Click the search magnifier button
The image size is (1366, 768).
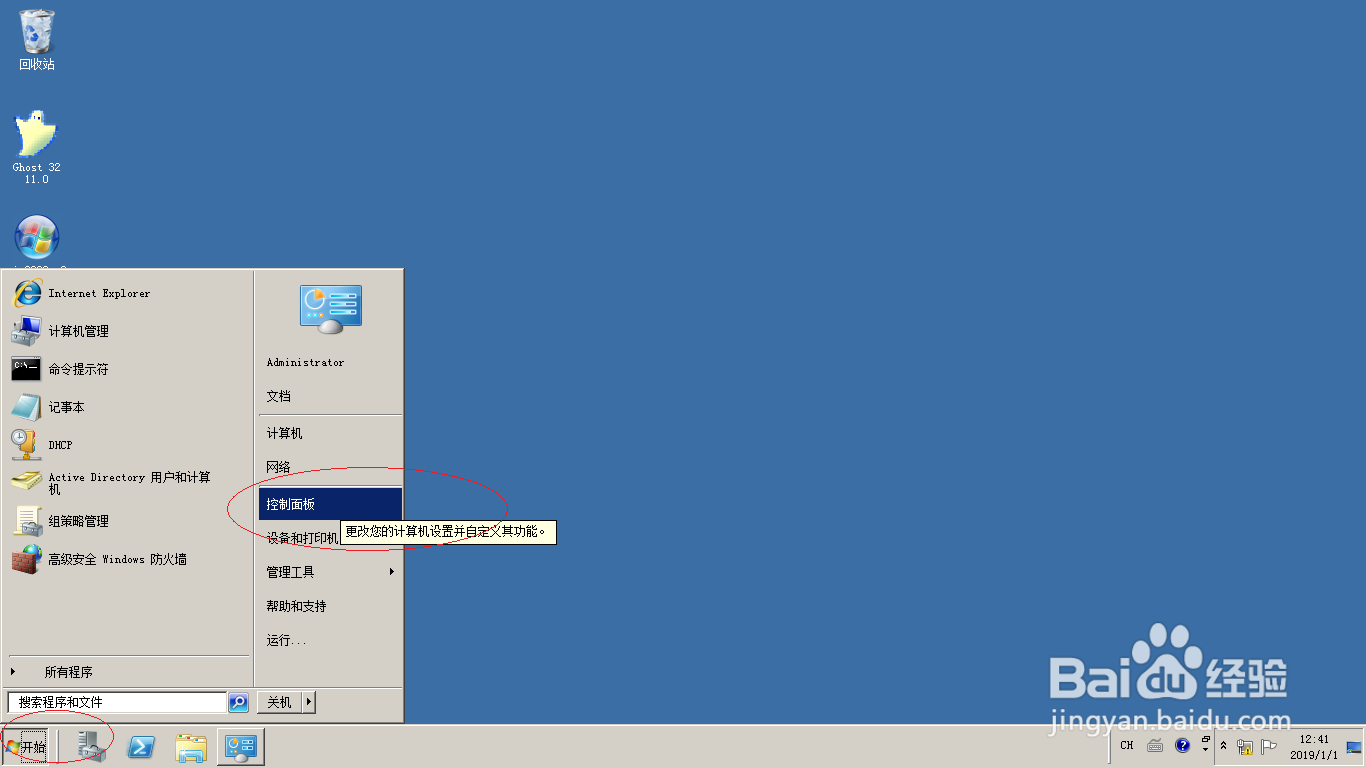238,702
